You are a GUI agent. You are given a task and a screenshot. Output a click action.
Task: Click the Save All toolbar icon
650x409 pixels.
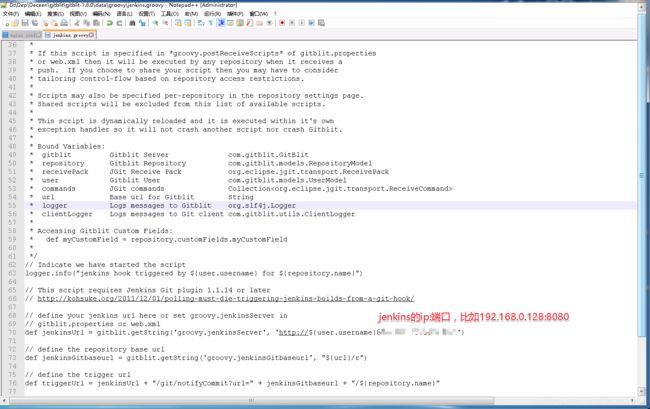tap(34, 23)
